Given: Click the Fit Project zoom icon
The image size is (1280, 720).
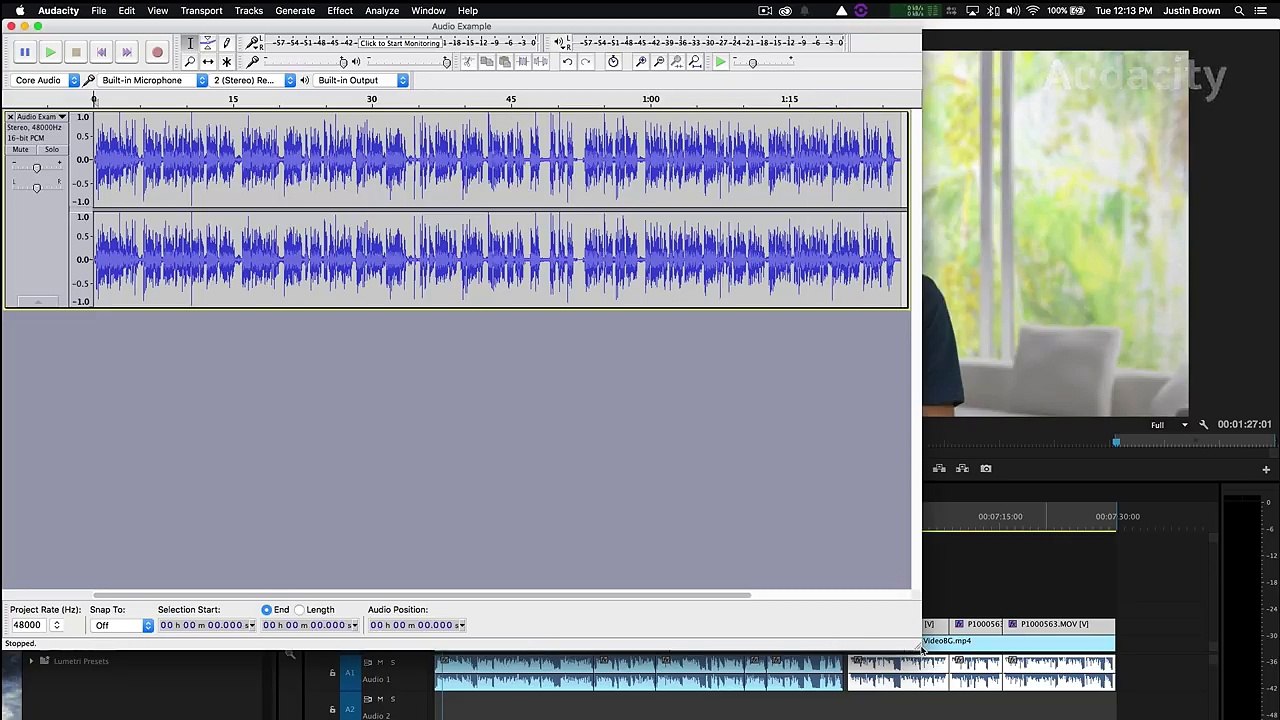Looking at the screenshot, I should pyautogui.click(x=695, y=62).
